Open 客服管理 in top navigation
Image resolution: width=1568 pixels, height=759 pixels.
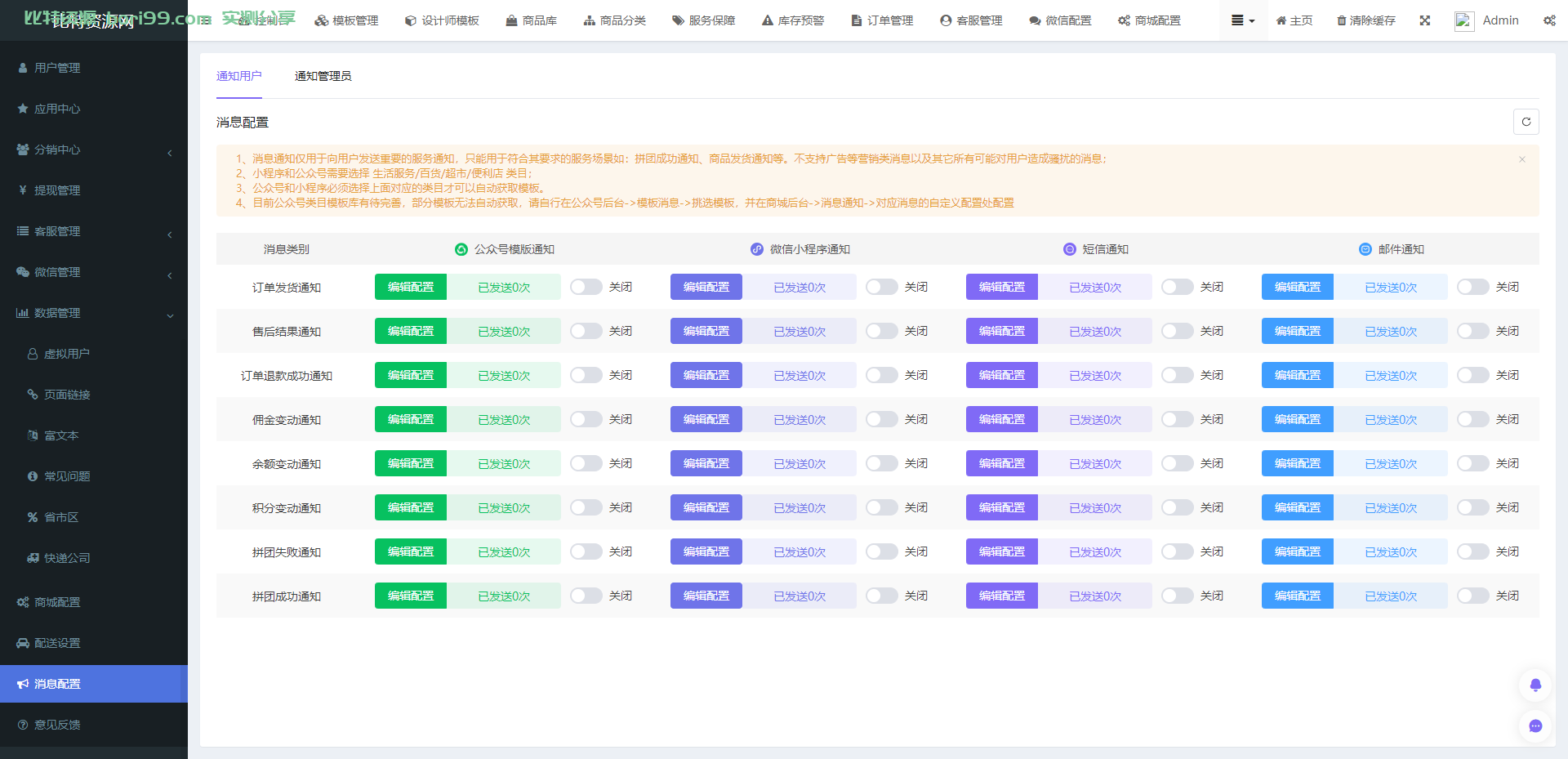[x=971, y=20]
